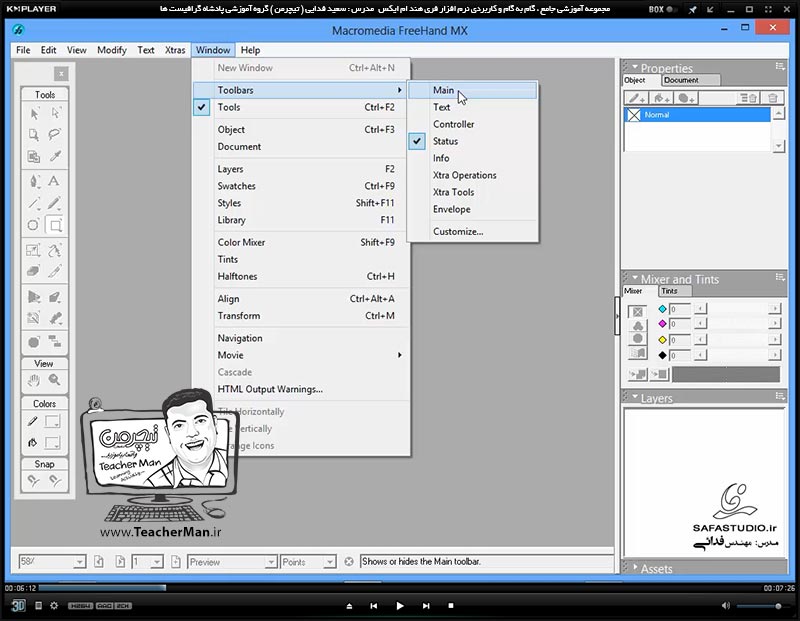Click the cyan slider track in Mixer
The width and height of the screenshot is (800, 621).
point(737,309)
